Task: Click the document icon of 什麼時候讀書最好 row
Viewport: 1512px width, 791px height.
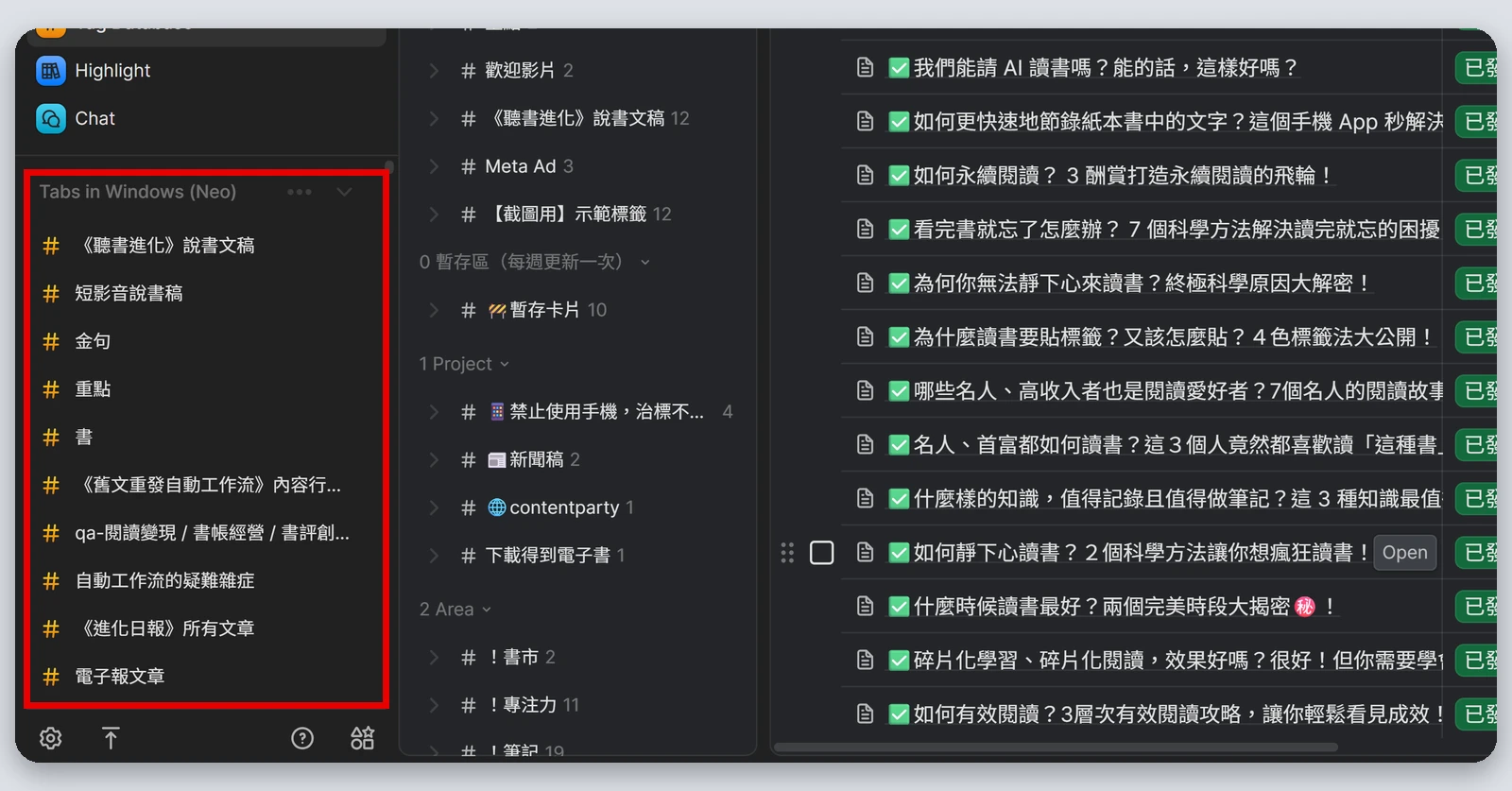Action: click(x=865, y=606)
